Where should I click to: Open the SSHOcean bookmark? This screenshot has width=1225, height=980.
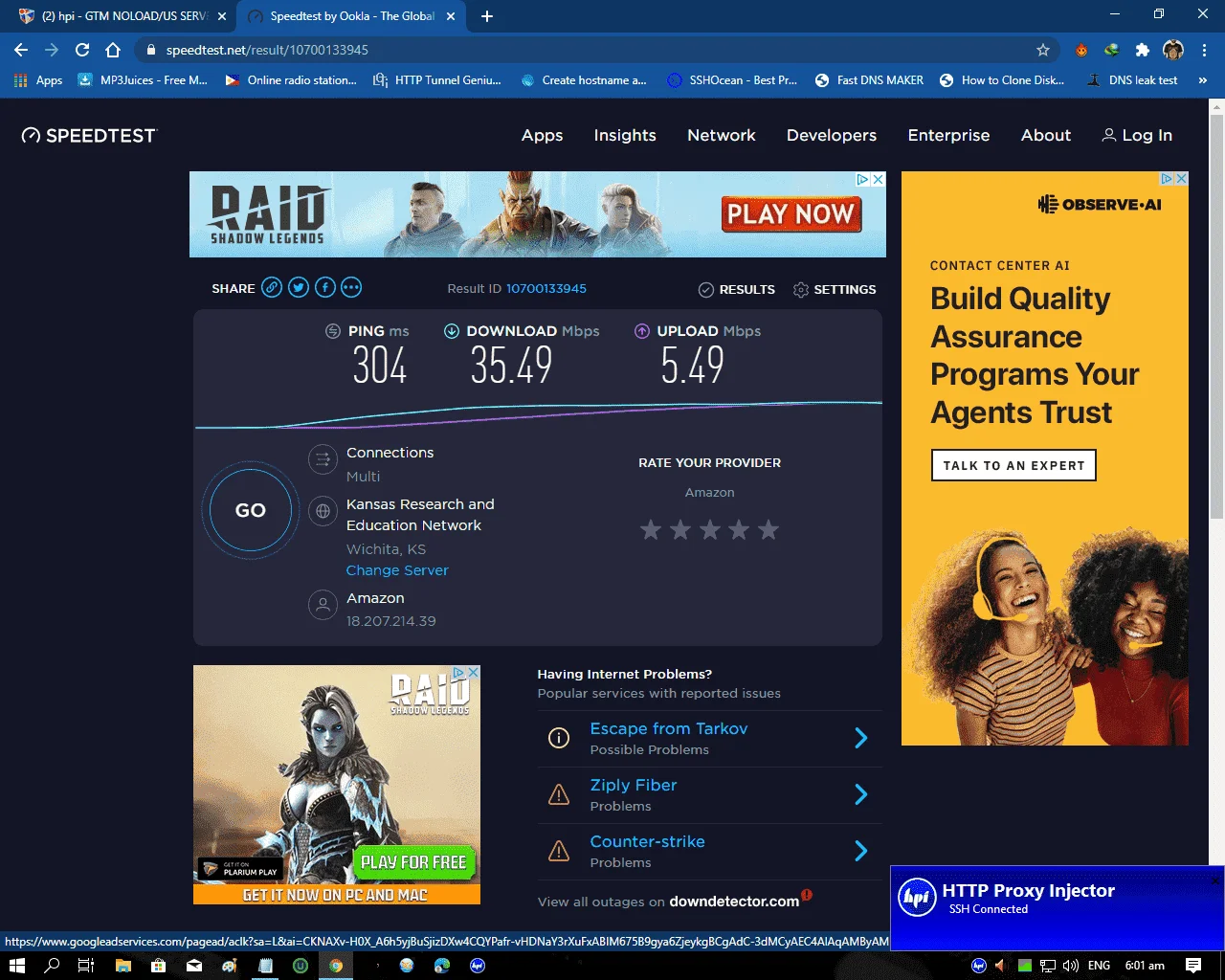pyautogui.click(x=732, y=80)
